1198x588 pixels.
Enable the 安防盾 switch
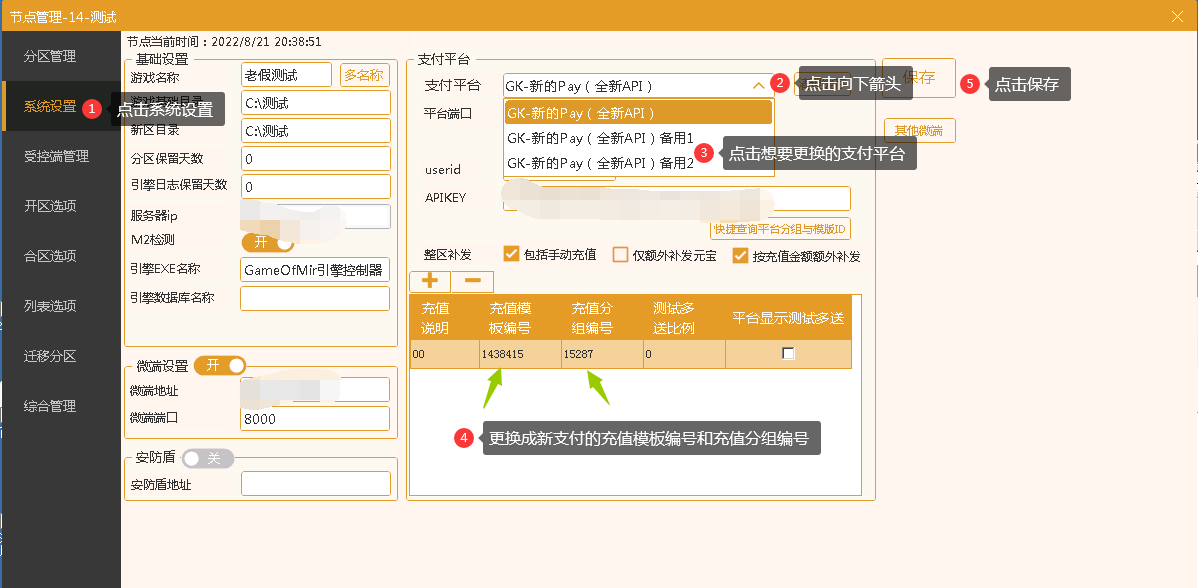tap(207, 458)
